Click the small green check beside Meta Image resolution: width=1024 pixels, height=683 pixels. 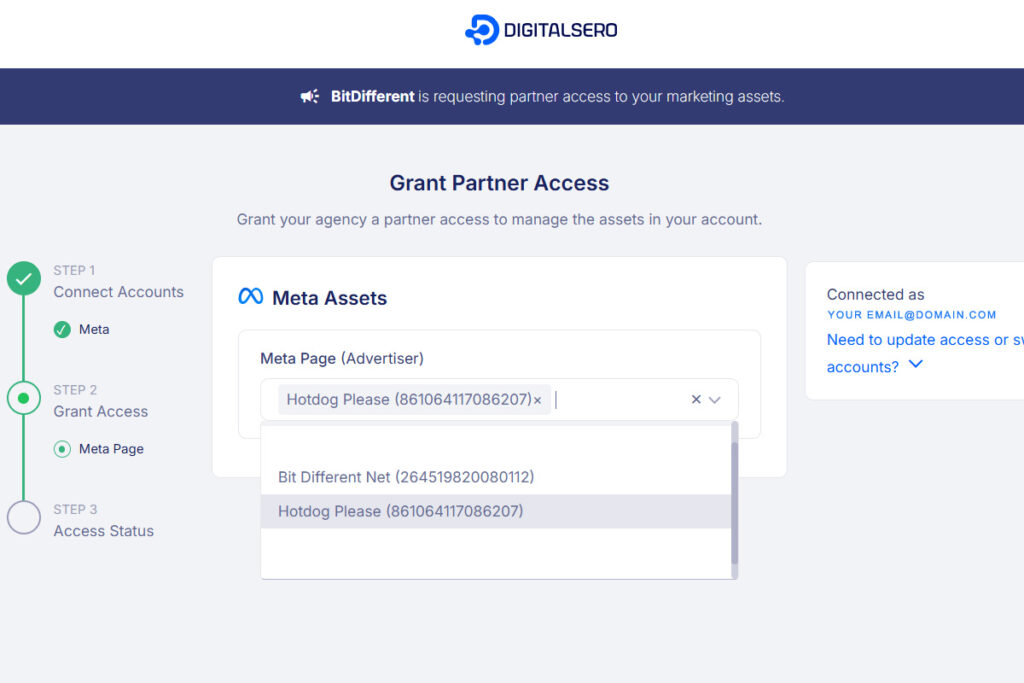[x=62, y=329]
